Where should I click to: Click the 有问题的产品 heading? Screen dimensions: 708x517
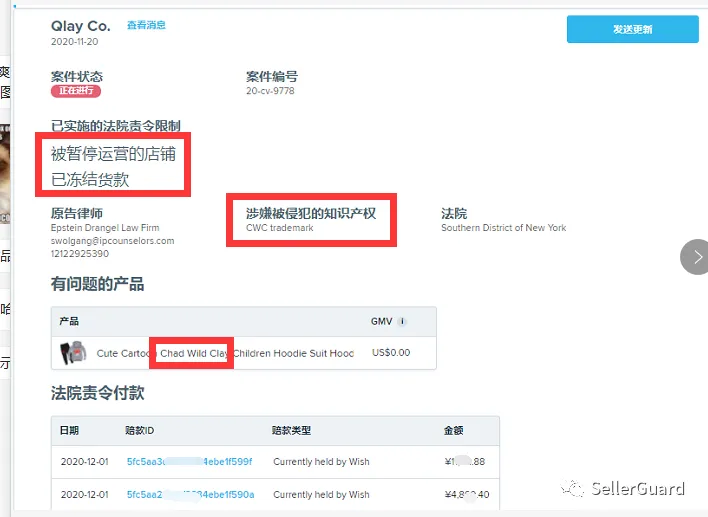(97, 284)
